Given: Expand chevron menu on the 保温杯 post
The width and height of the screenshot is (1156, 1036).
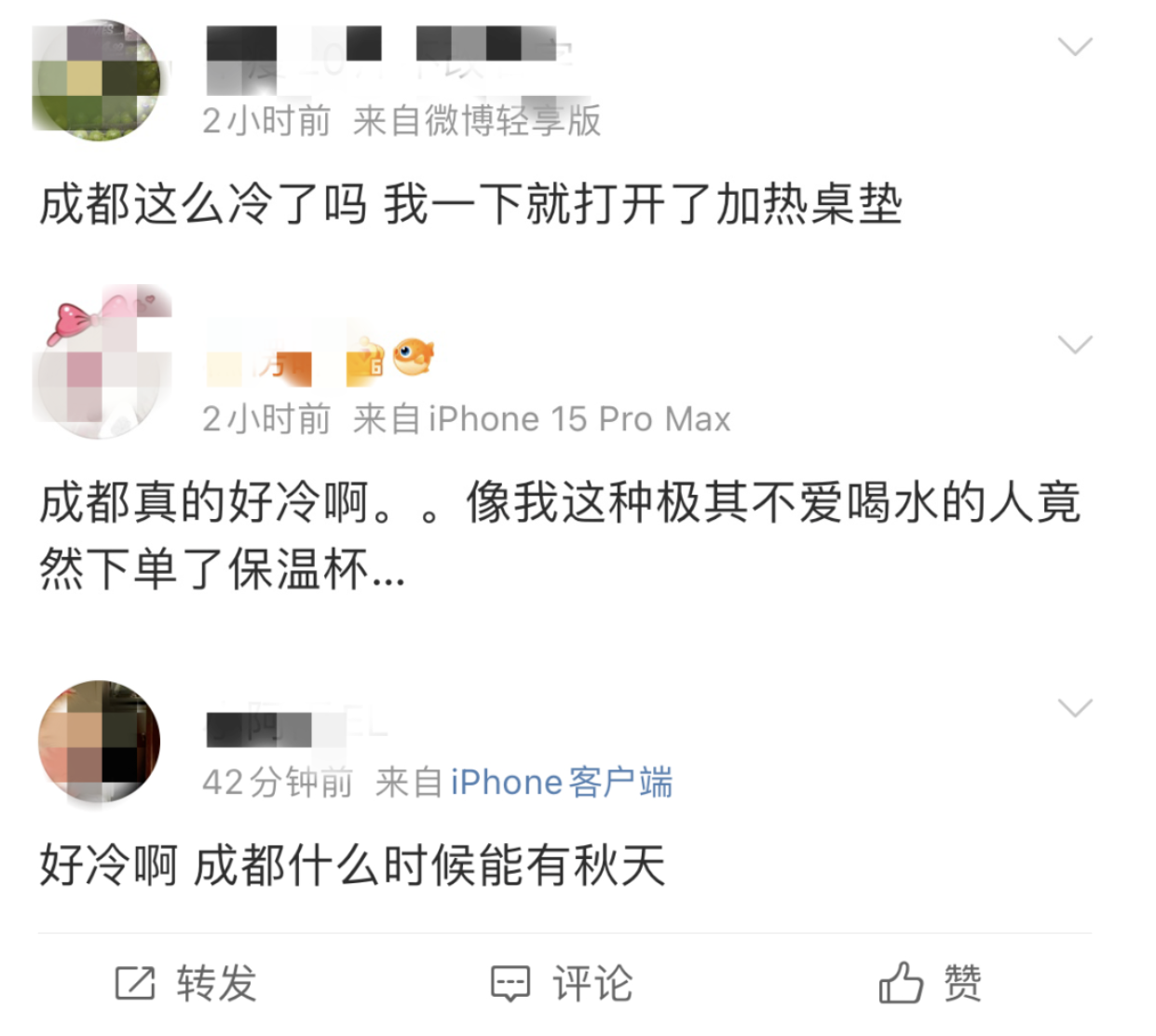Looking at the screenshot, I should coord(1075,345).
